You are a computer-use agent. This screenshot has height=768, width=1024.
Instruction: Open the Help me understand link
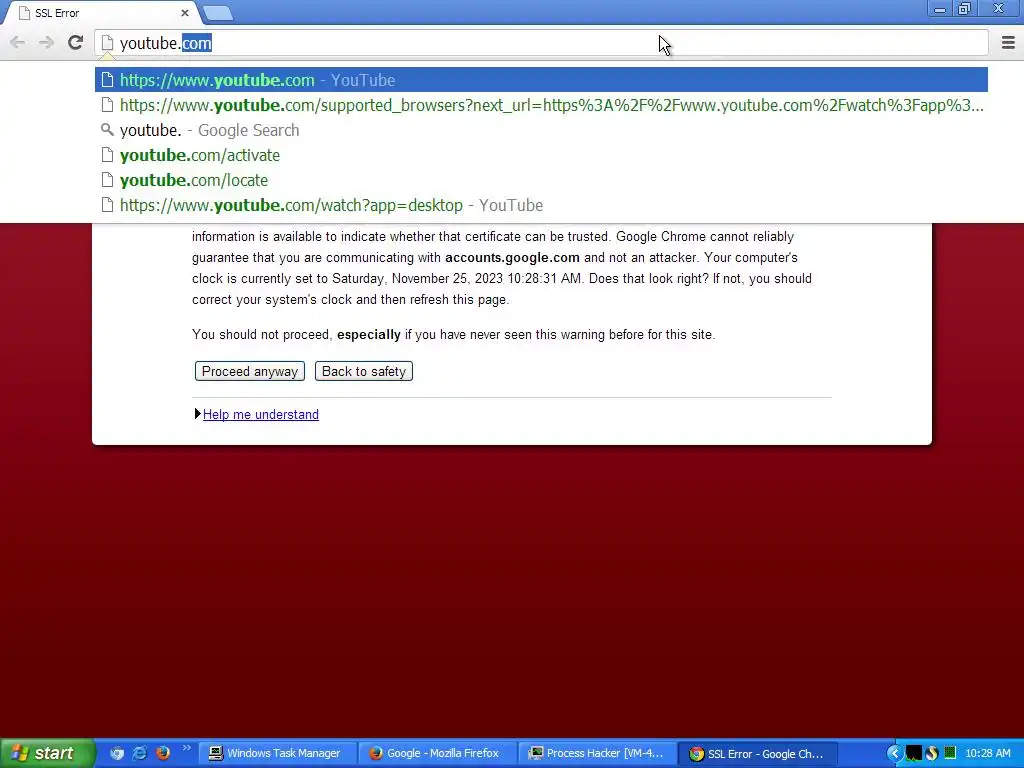[261, 414]
